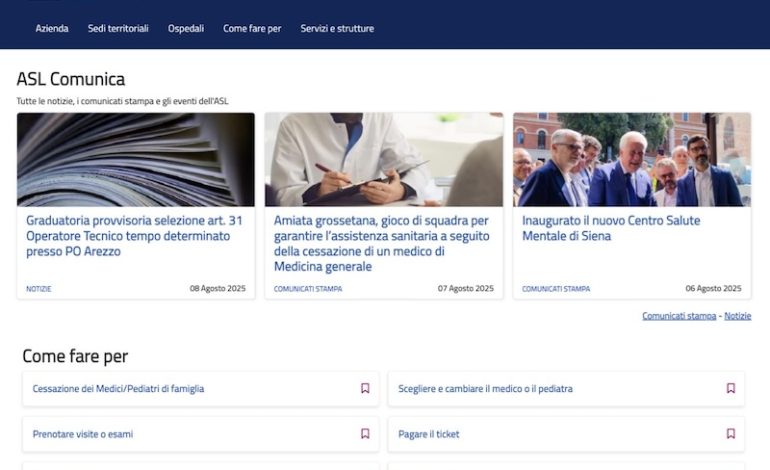
Task: Read Amiata grossetana press release
Action: click(382, 244)
